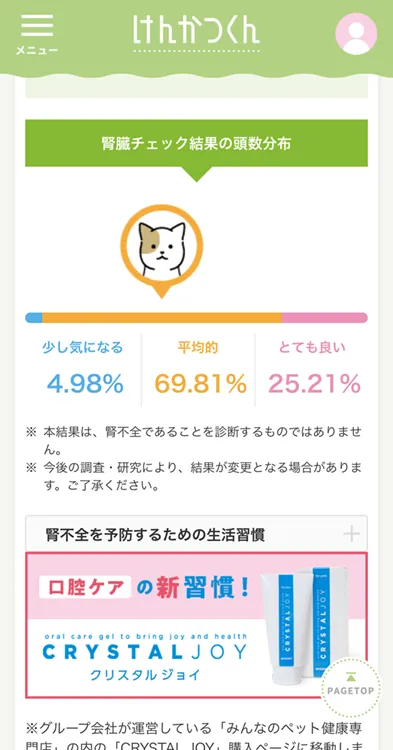393x750 pixels.
Task: Open 腎不全を予防するための生活習慣 accordion title
Action: tap(155, 534)
